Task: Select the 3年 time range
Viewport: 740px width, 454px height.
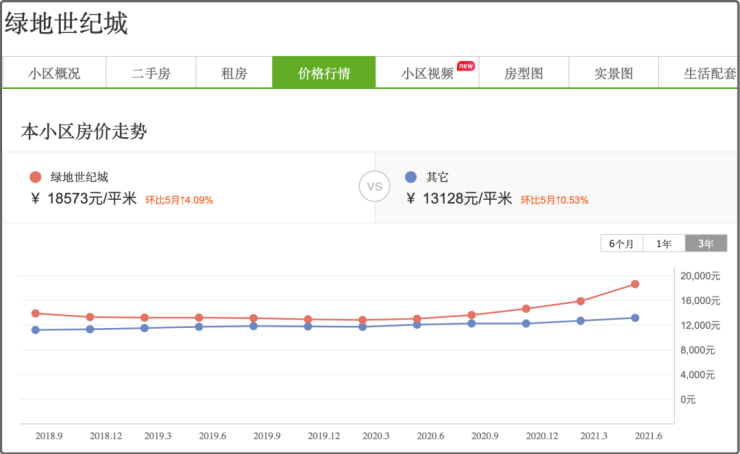Action: coord(706,243)
